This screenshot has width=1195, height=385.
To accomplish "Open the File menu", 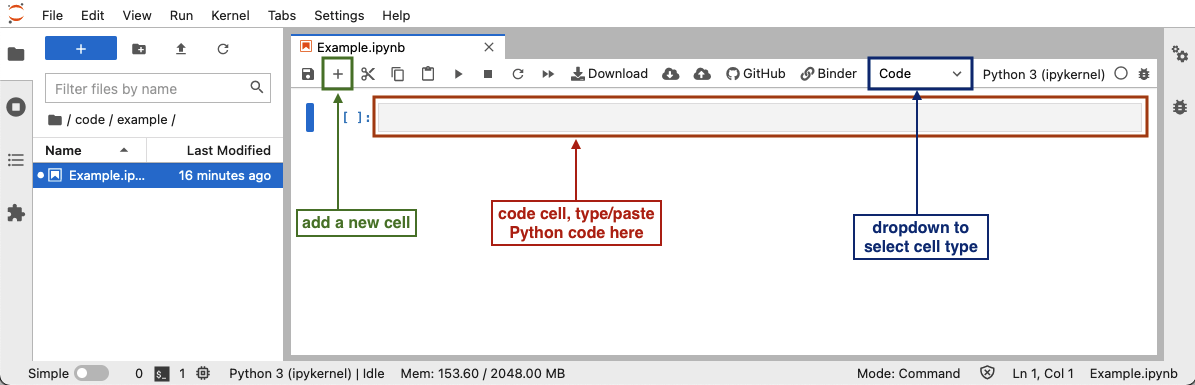I will click(x=53, y=15).
